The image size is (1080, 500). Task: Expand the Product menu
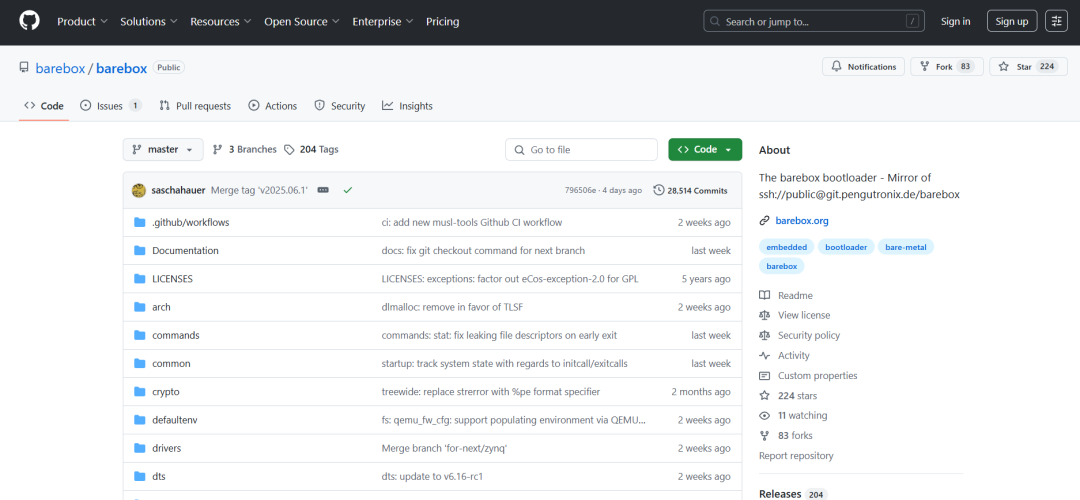tap(82, 21)
